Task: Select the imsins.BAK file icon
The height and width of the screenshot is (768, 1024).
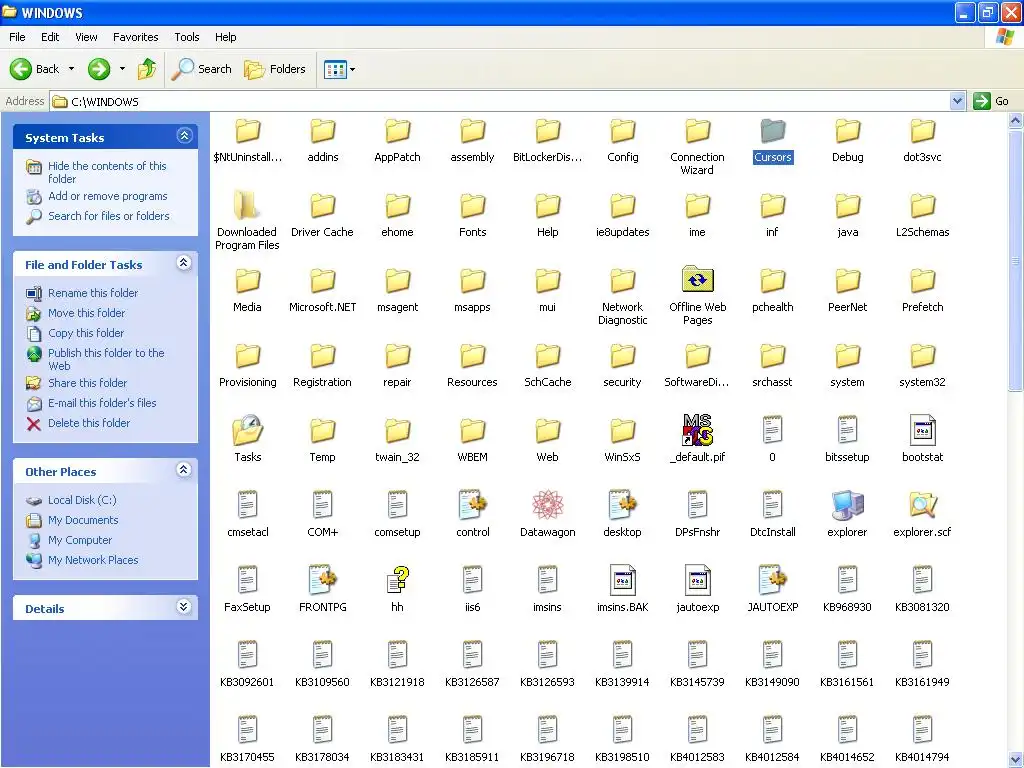Action: click(622, 580)
